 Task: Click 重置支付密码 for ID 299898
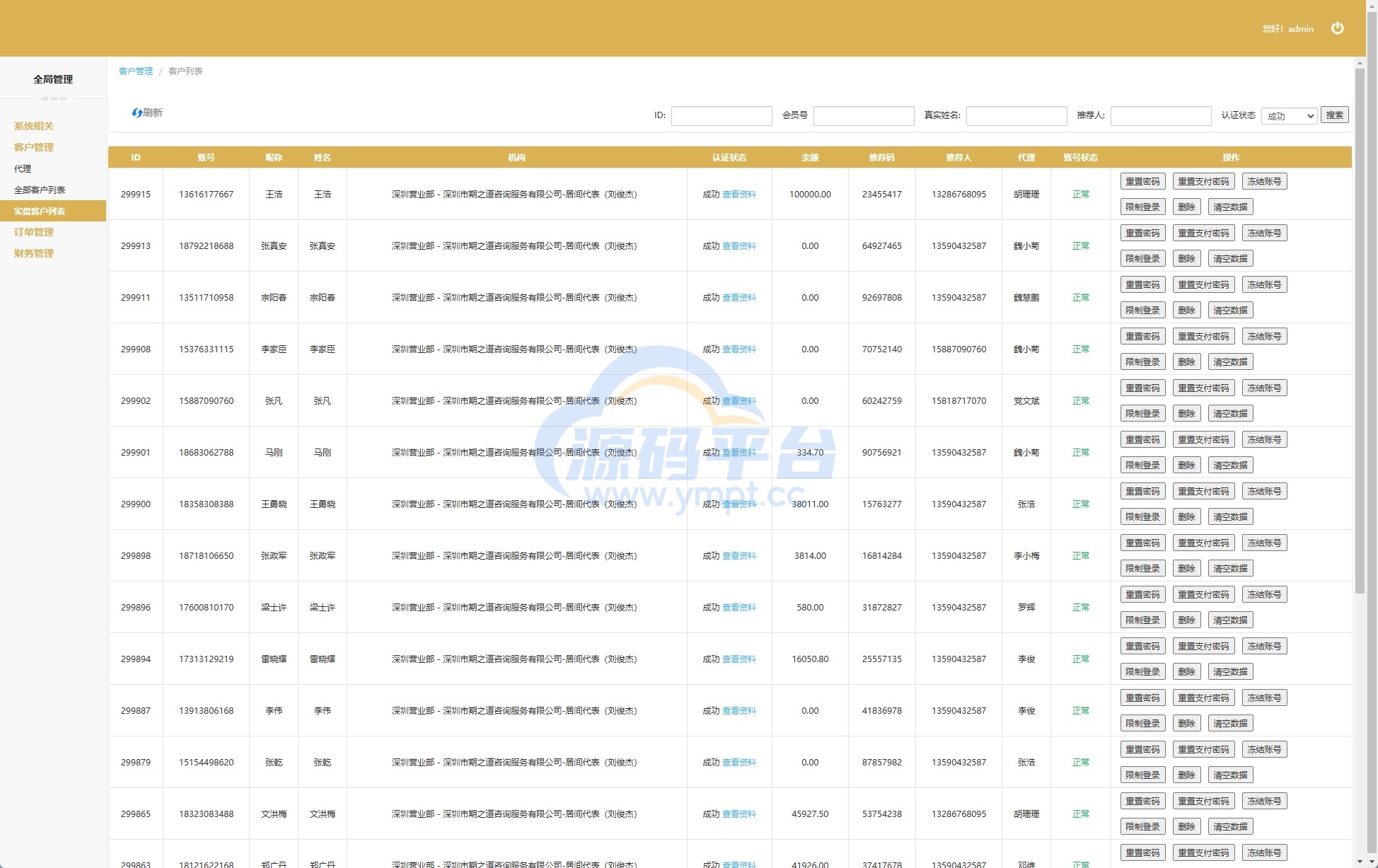pyautogui.click(x=1203, y=543)
